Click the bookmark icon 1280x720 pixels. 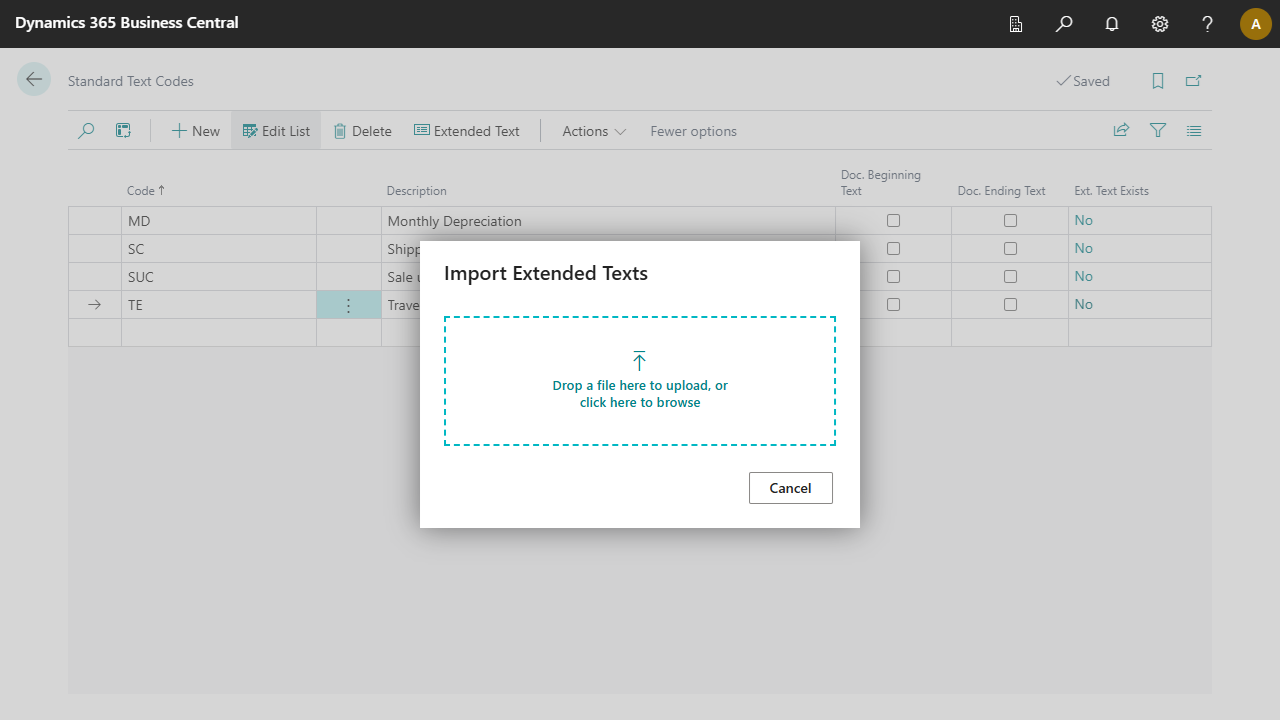coord(1158,81)
